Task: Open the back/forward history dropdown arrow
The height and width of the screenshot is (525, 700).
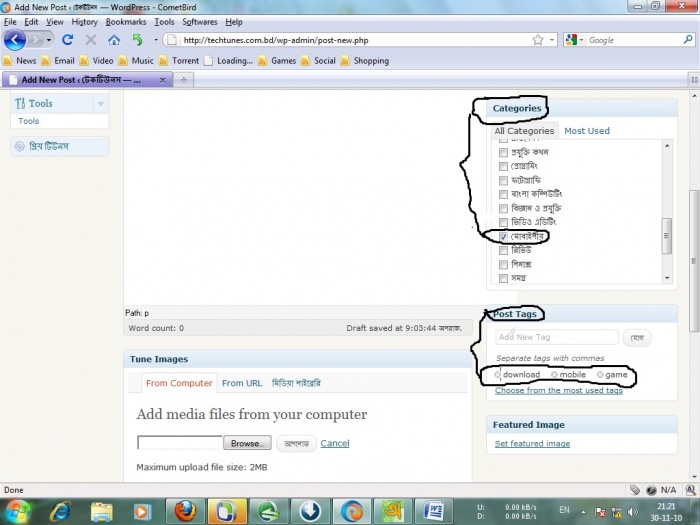Action: point(49,40)
